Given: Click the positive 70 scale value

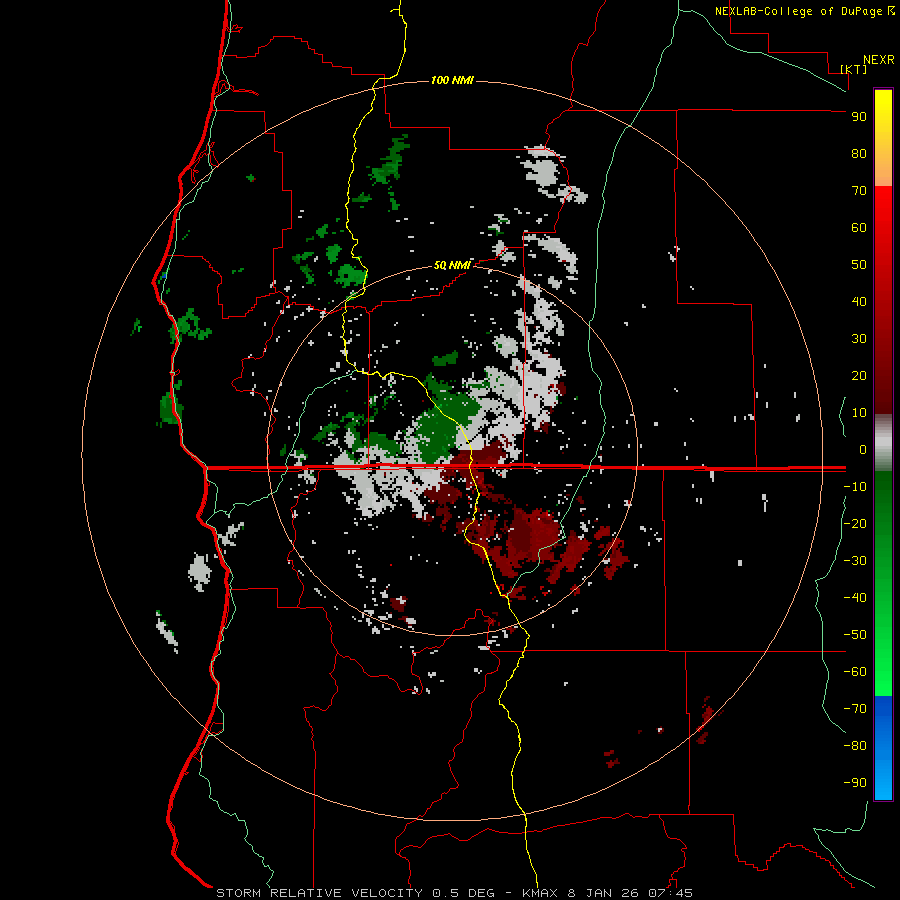Looking at the screenshot, I should pyautogui.click(x=859, y=191).
